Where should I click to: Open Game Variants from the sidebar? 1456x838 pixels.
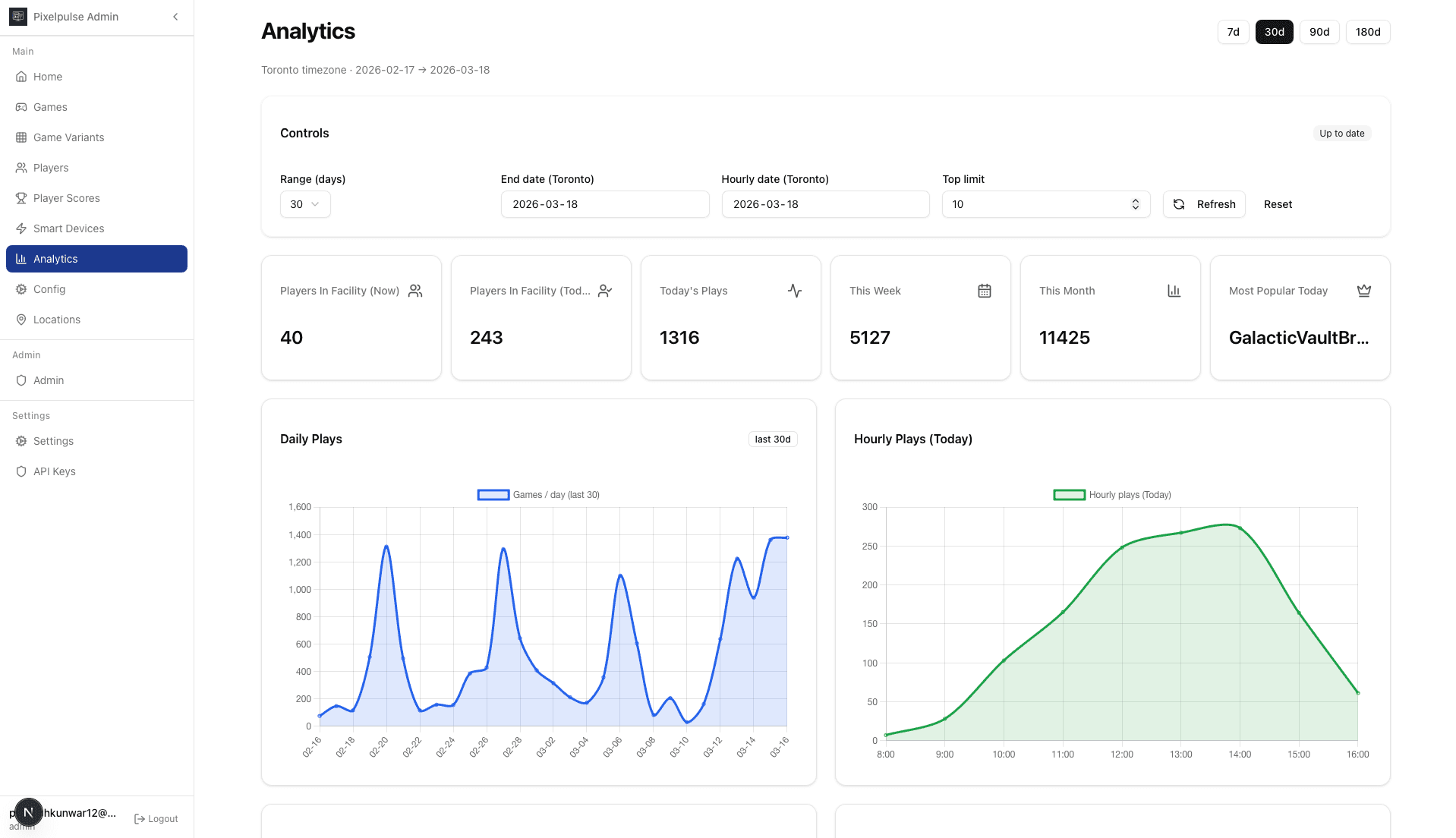point(68,137)
